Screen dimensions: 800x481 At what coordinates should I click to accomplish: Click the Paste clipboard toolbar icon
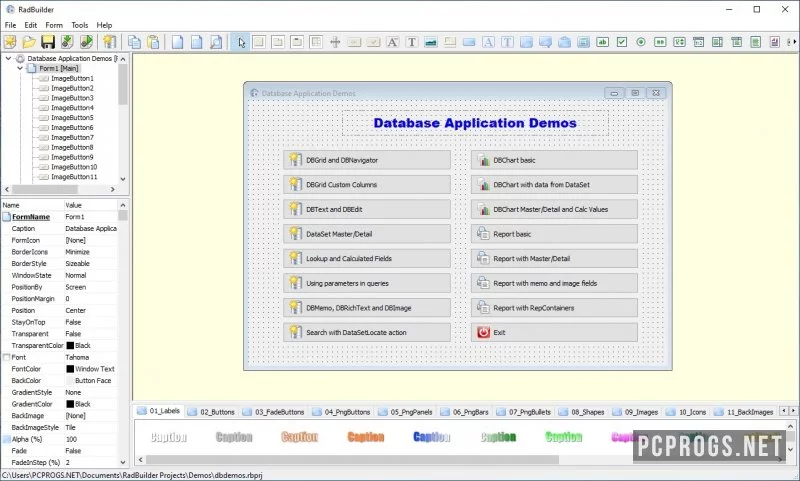tap(153, 42)
